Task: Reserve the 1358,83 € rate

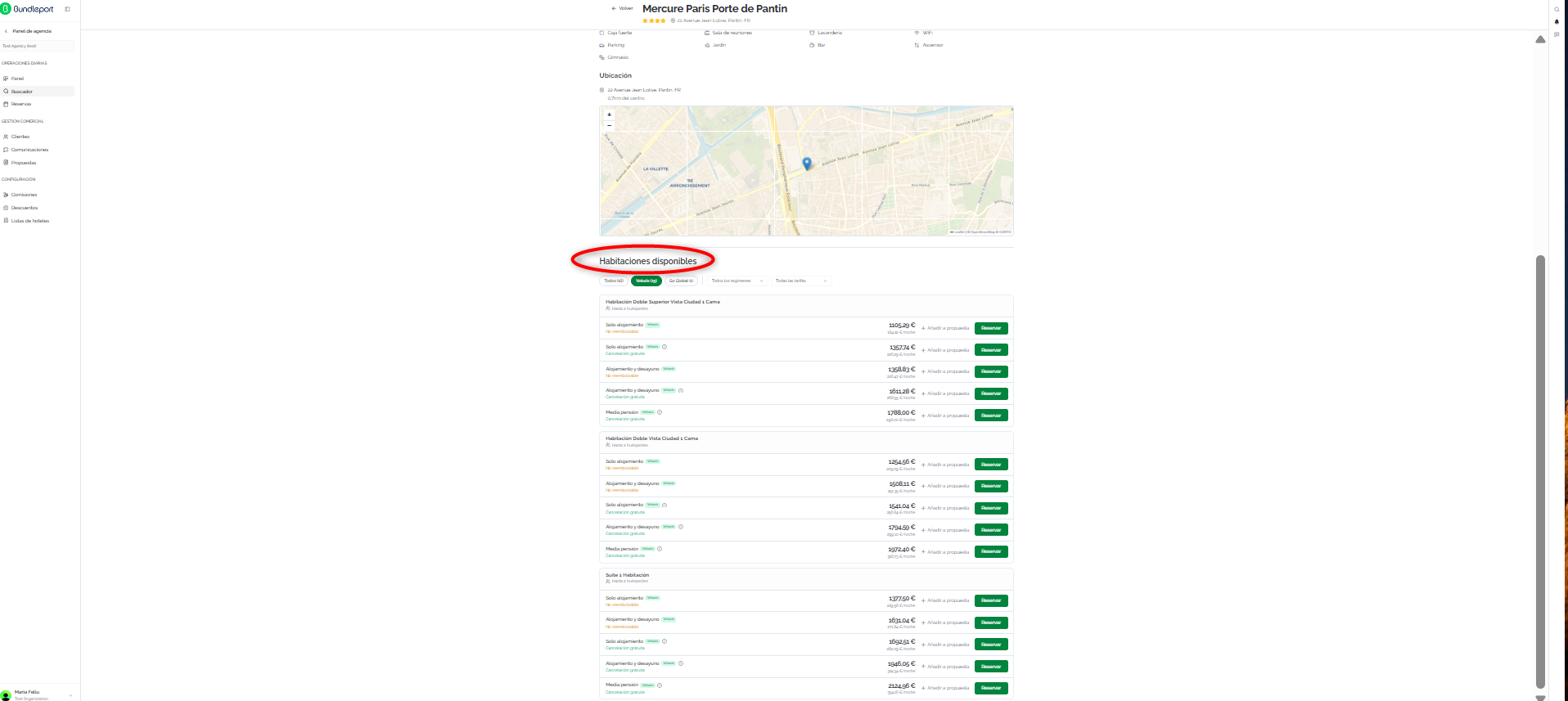Action: point(991,371)
